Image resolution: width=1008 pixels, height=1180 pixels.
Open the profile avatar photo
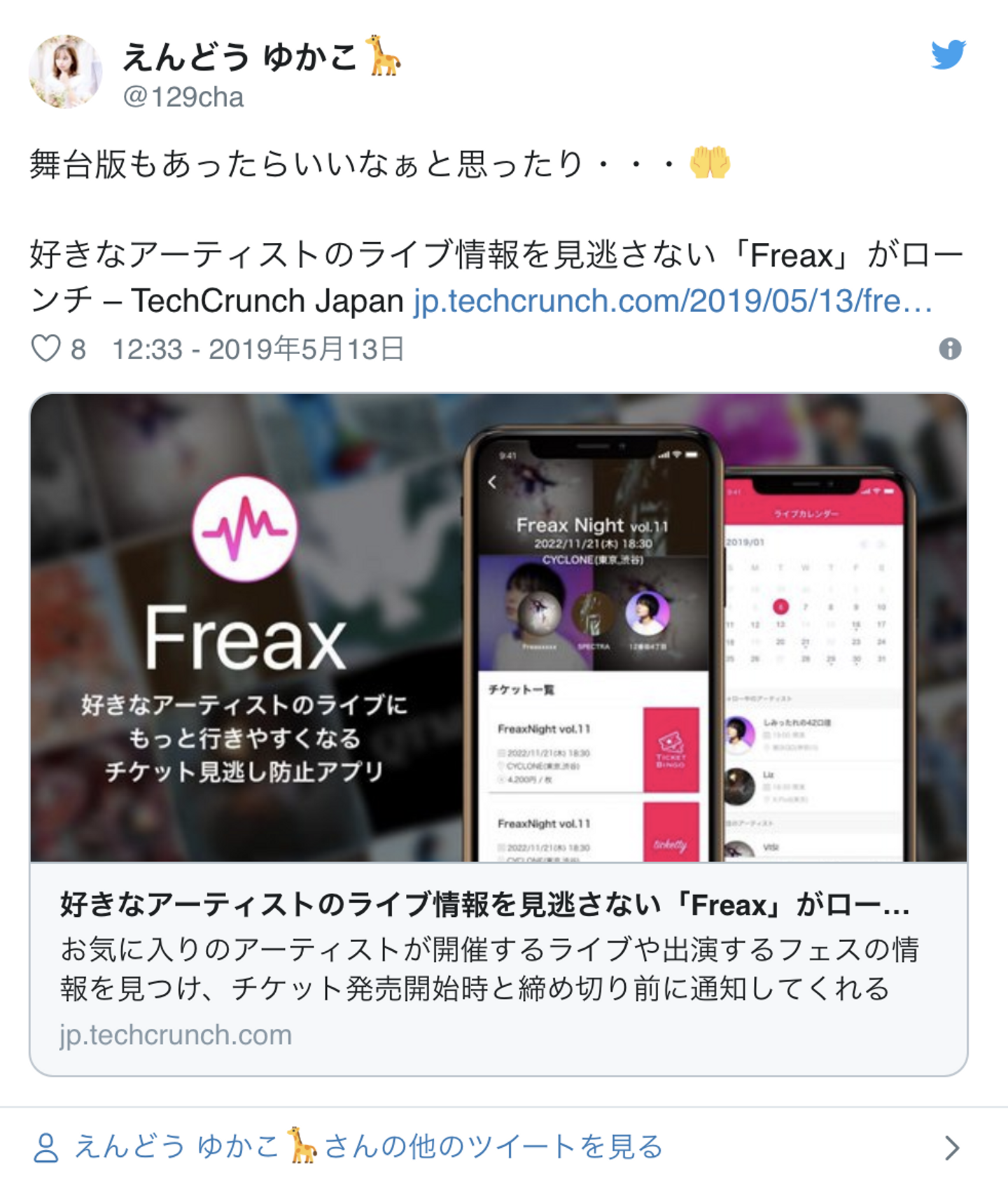[65, 71]
